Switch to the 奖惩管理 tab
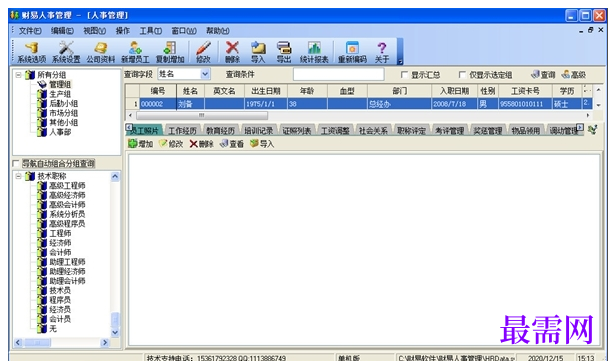This screenshot has height=361, width=612. [488, 131]
